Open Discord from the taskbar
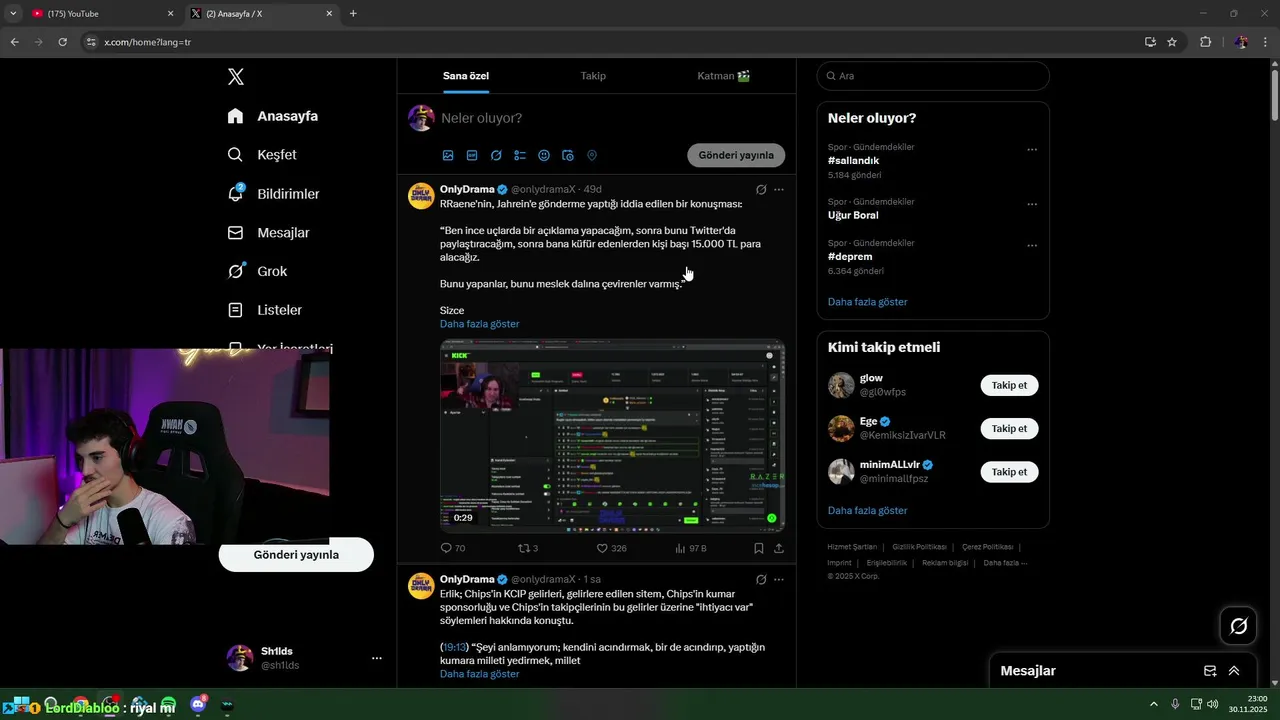1280x720 pixels. [x=197, y=705]
